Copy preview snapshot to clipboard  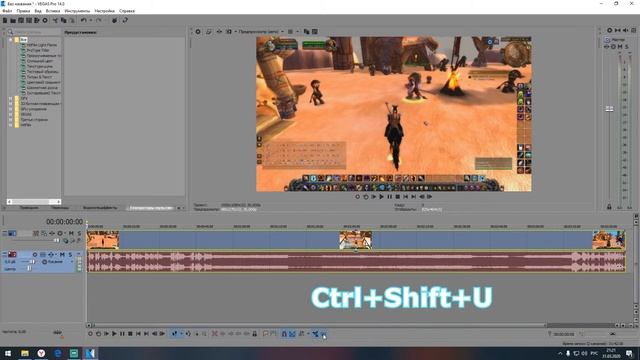tap(307, 31)
